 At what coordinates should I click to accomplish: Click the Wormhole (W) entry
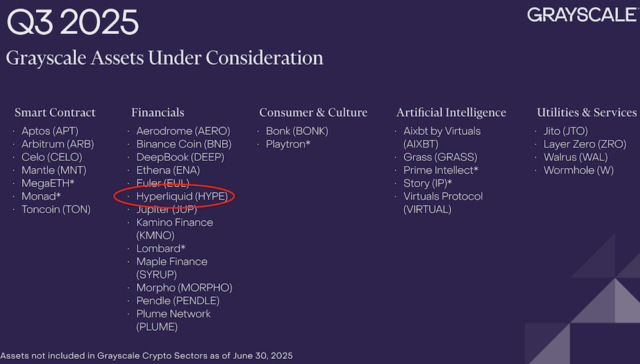click(578, 170)
